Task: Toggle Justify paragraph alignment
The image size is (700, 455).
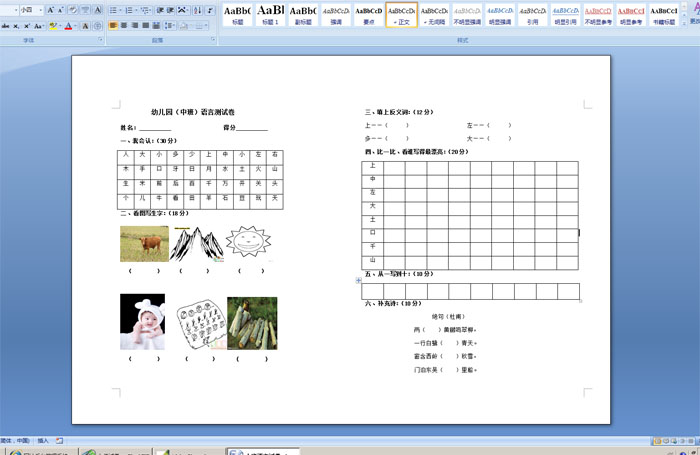Action: [146, 26]
